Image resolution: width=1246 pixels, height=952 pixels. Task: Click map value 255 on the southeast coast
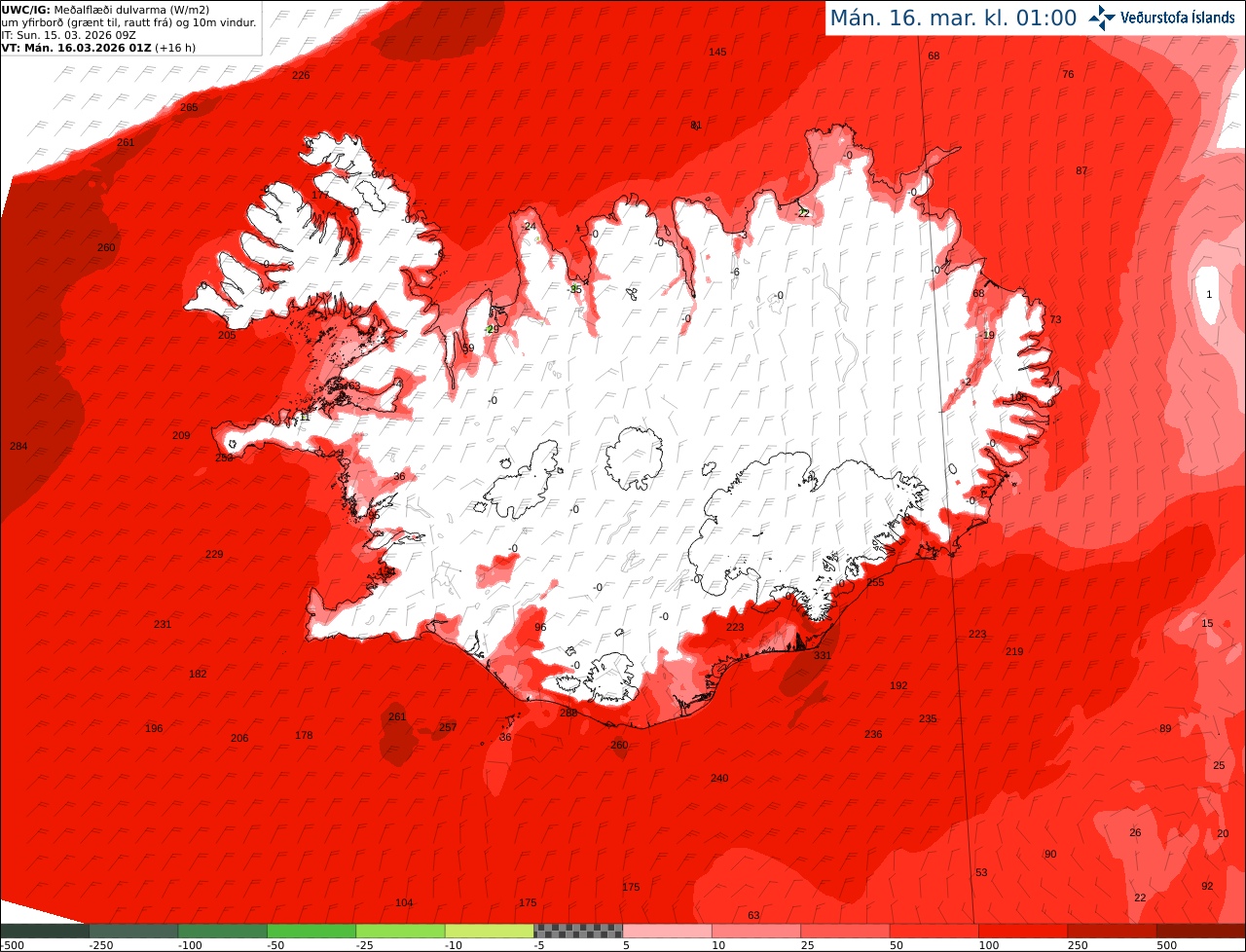[x=875, y=582]
